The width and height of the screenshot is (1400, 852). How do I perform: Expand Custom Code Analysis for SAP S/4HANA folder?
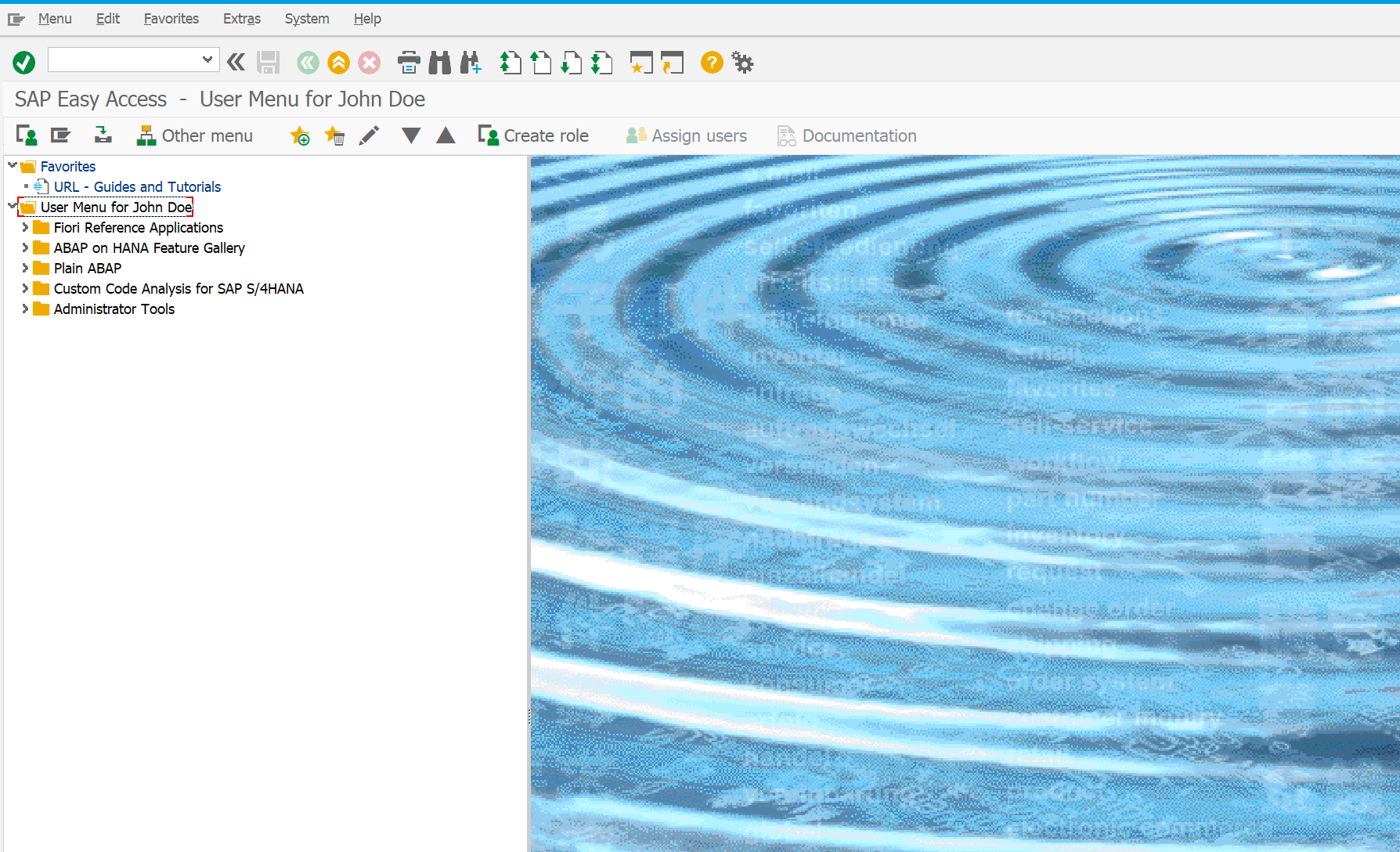25,288
